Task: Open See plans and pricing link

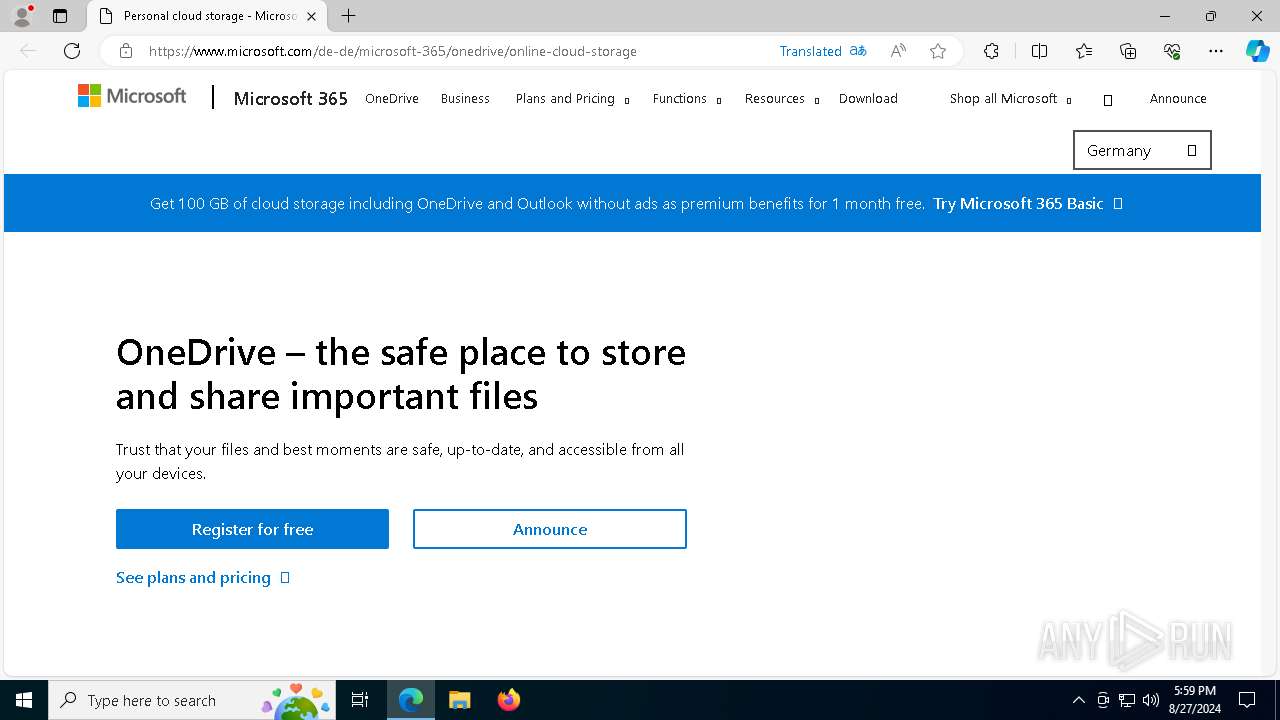Action: [202, 577]
